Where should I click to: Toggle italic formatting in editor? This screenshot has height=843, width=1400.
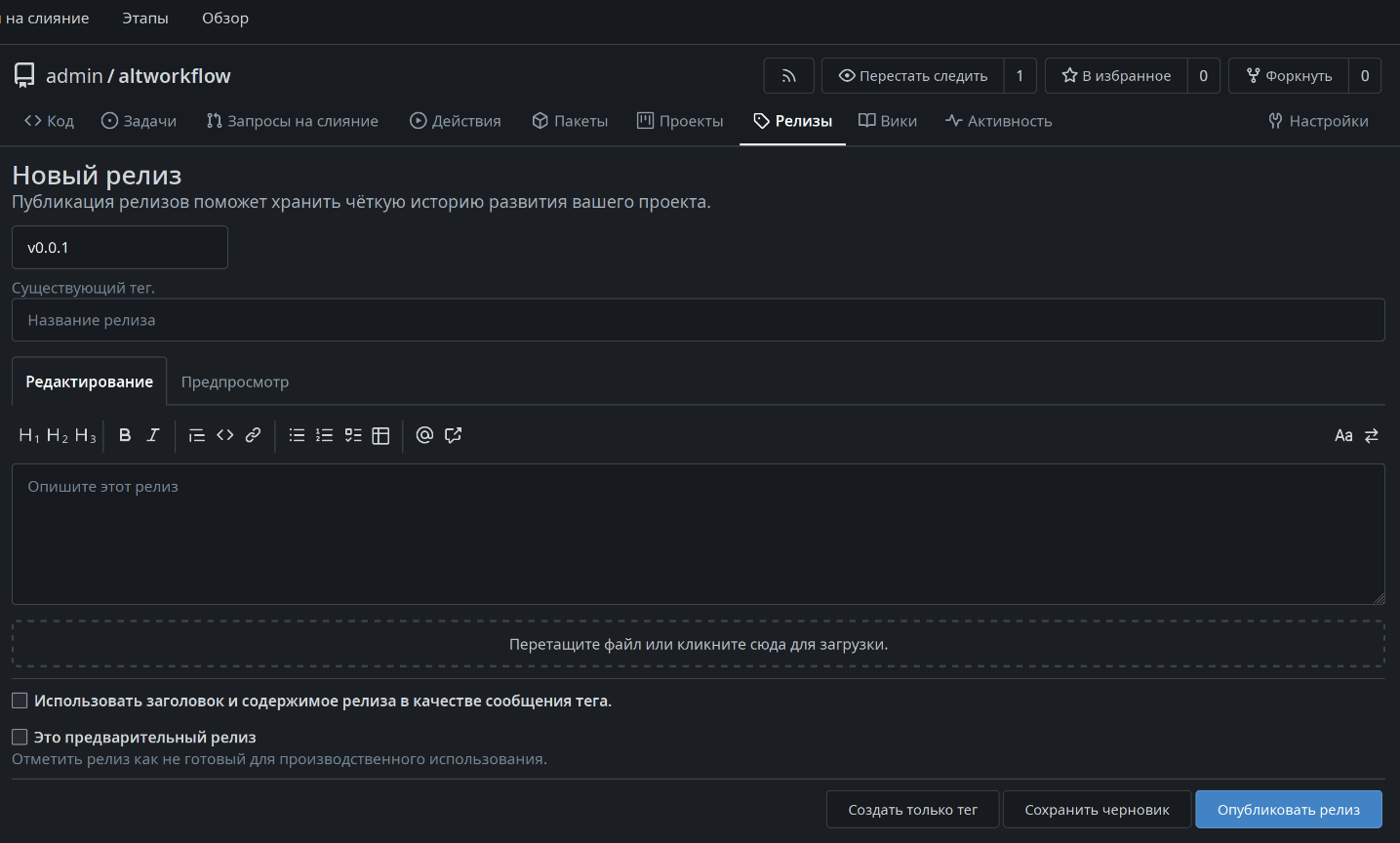(x=153, y=435)
